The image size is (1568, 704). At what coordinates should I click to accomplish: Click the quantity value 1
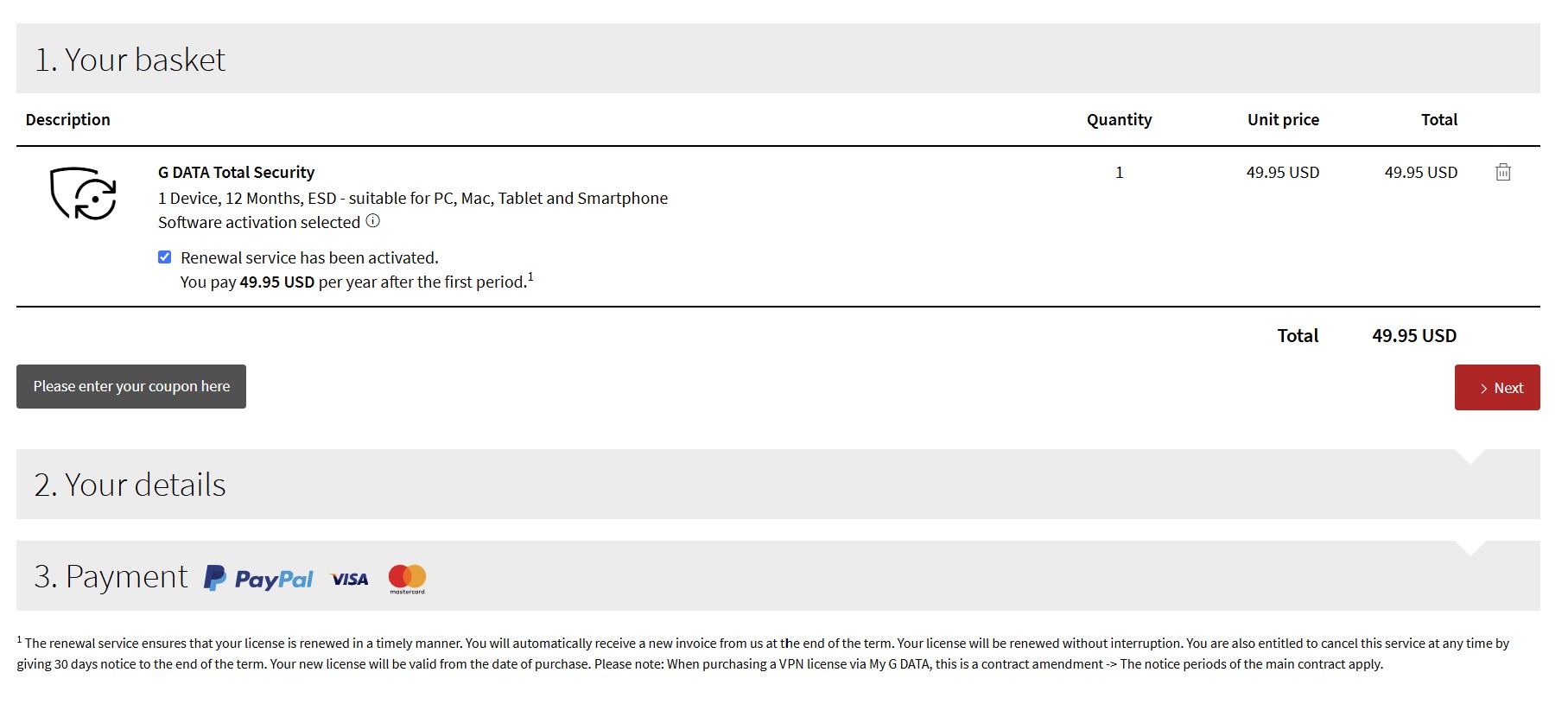(1120, 173)
